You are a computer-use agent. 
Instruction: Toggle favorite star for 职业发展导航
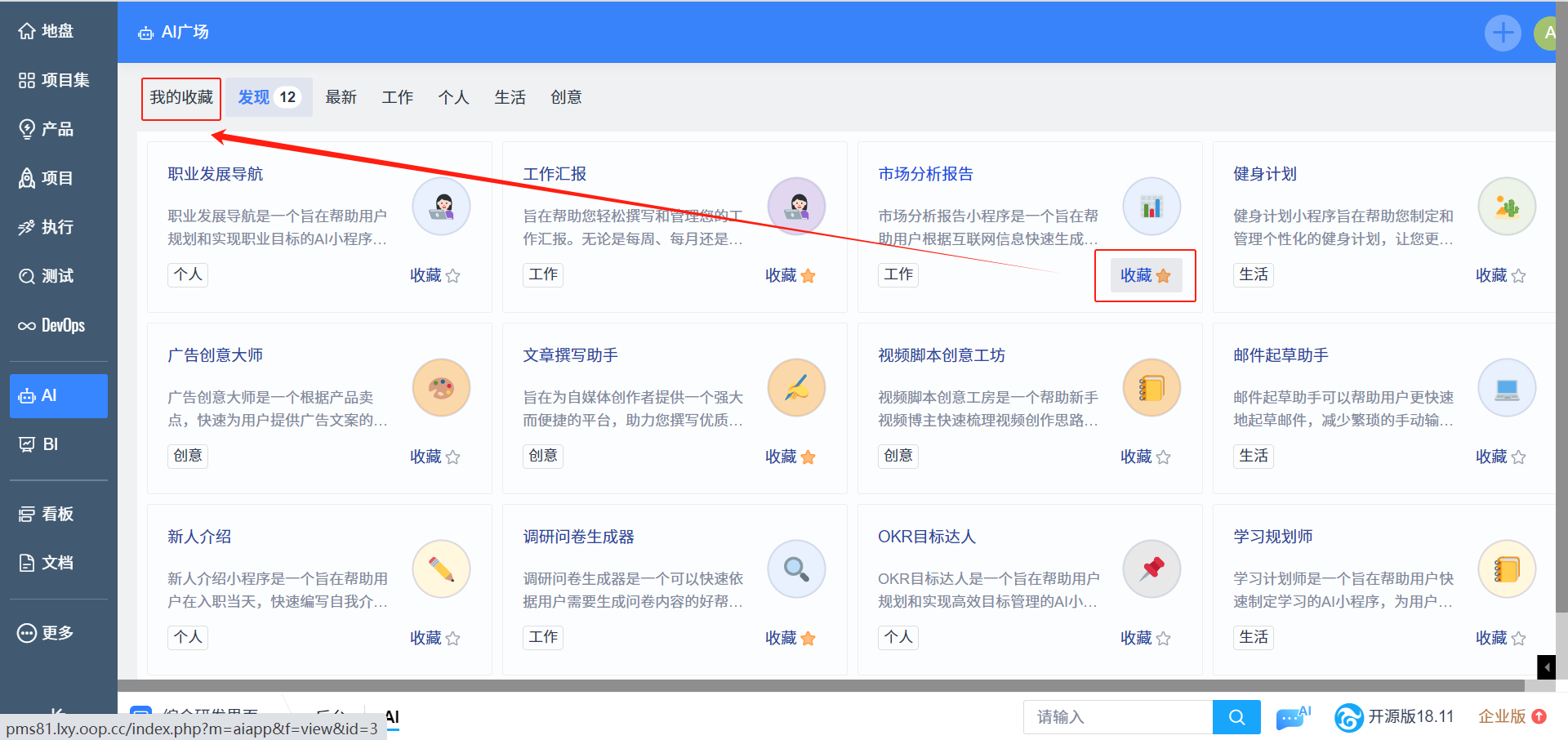pos(452,276)
